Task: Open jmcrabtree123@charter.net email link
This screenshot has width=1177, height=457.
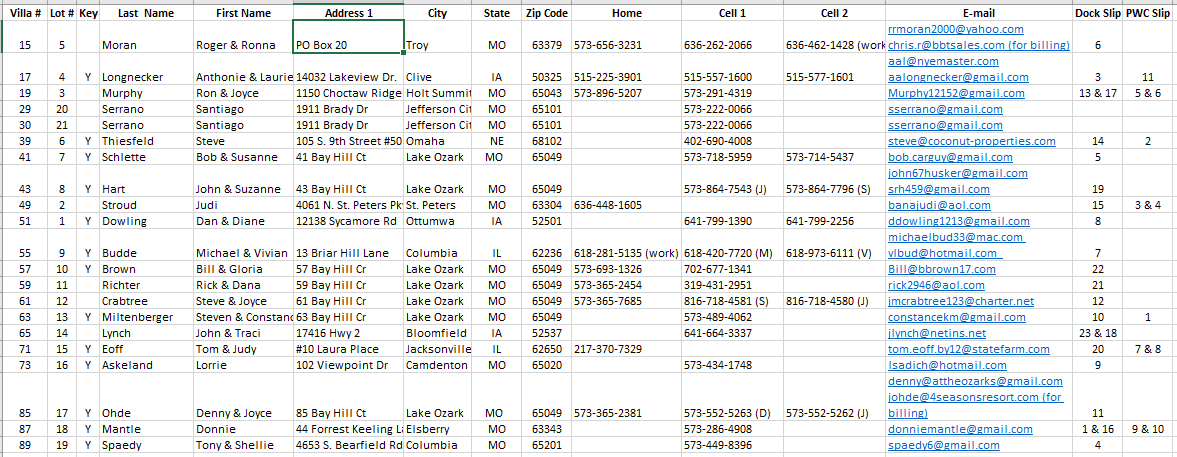Action: coord(960,301)
